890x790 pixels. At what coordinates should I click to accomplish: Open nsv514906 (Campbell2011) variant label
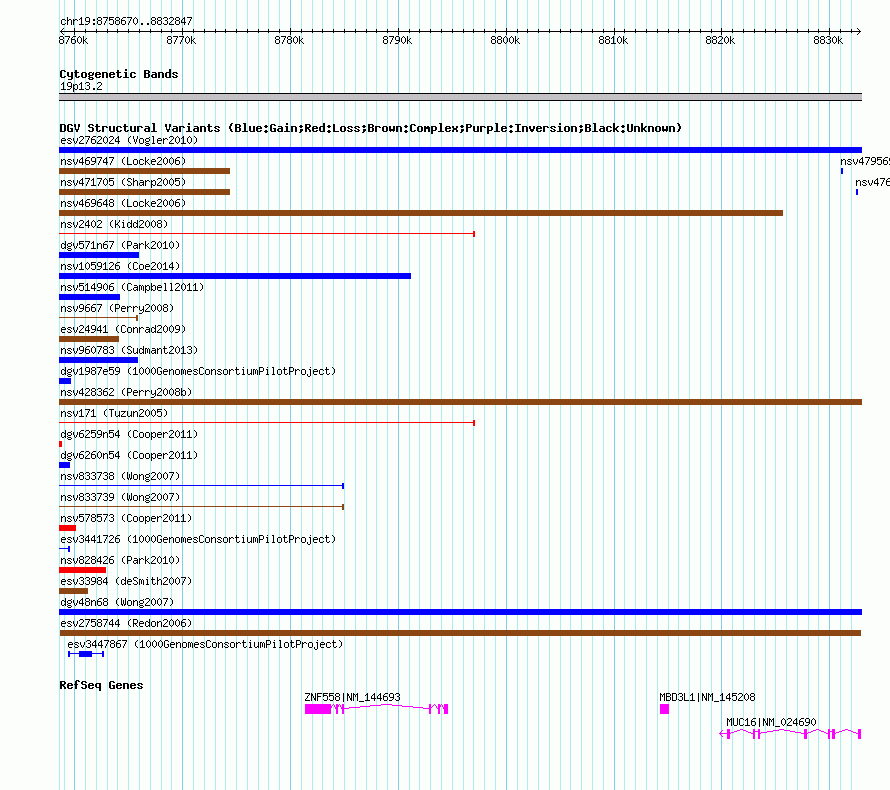(x=132, y=287)
